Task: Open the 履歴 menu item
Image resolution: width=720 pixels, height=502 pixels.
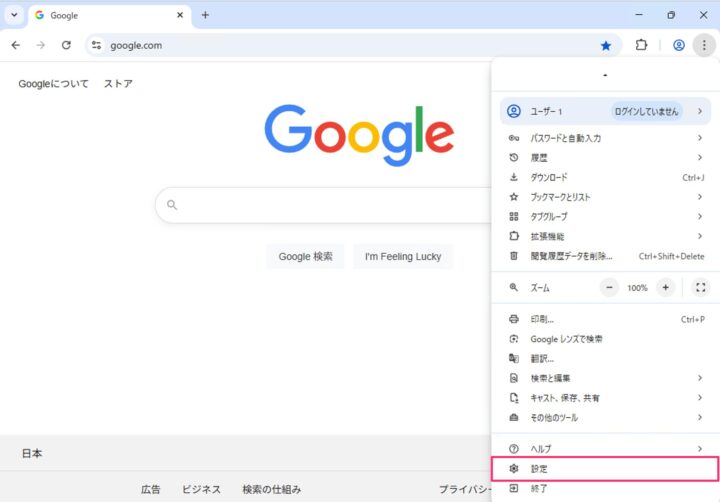Action: [605, 158]
